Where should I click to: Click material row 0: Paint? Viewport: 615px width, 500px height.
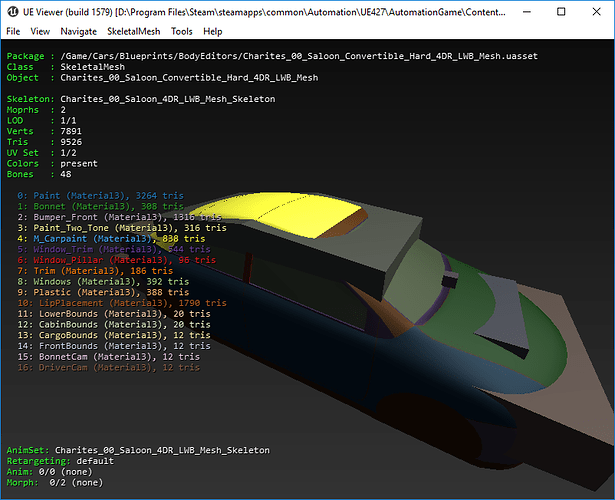pyautogui.click(x=100, y=196)
